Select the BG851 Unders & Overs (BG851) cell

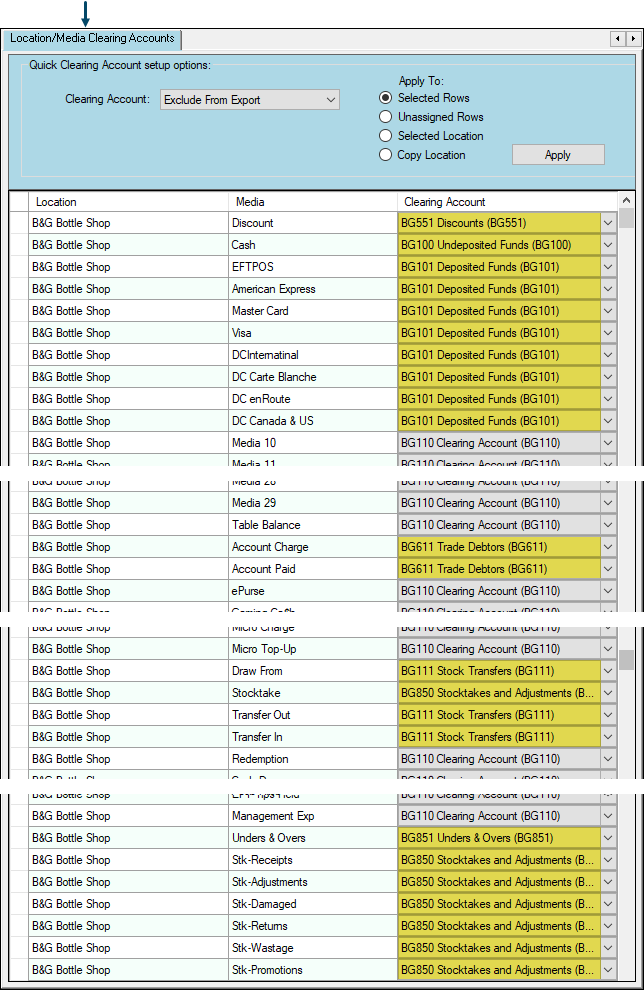click(499, 838)
